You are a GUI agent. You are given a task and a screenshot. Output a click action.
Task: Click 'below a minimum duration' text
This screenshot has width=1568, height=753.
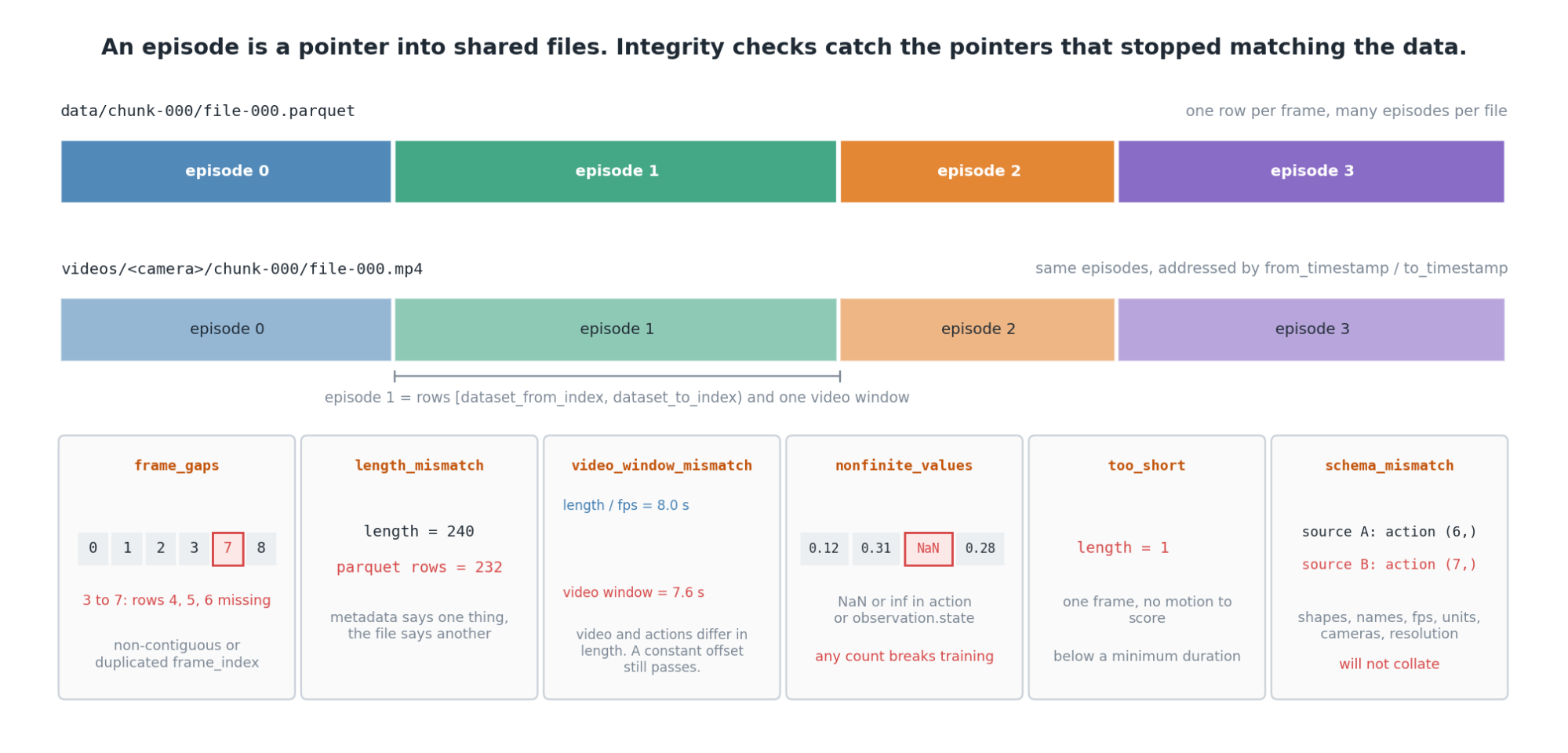tap(1147, 657)
